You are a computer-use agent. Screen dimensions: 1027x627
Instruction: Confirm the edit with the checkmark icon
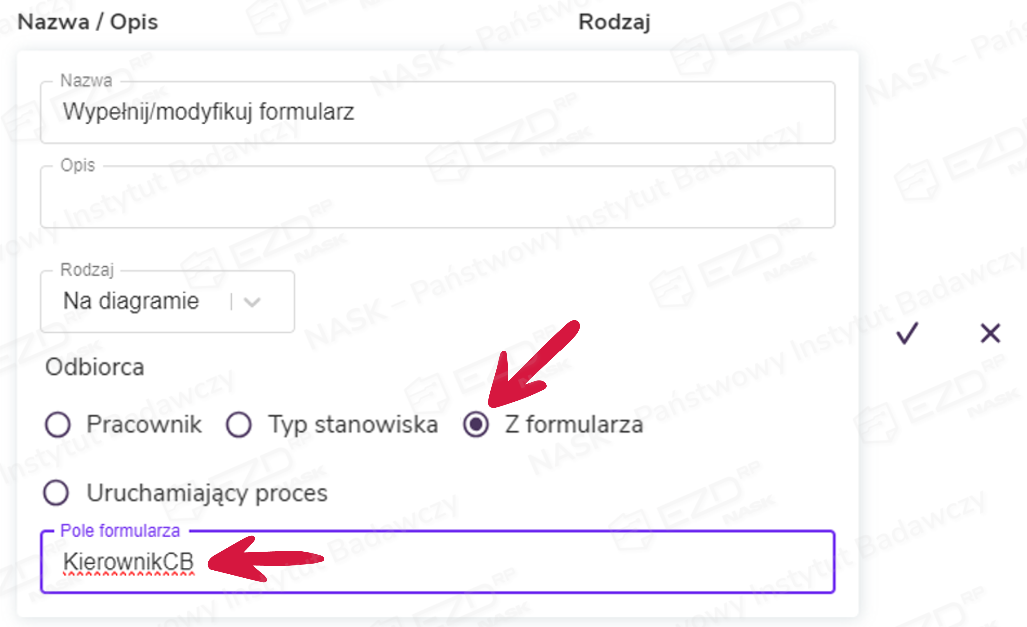907,334
